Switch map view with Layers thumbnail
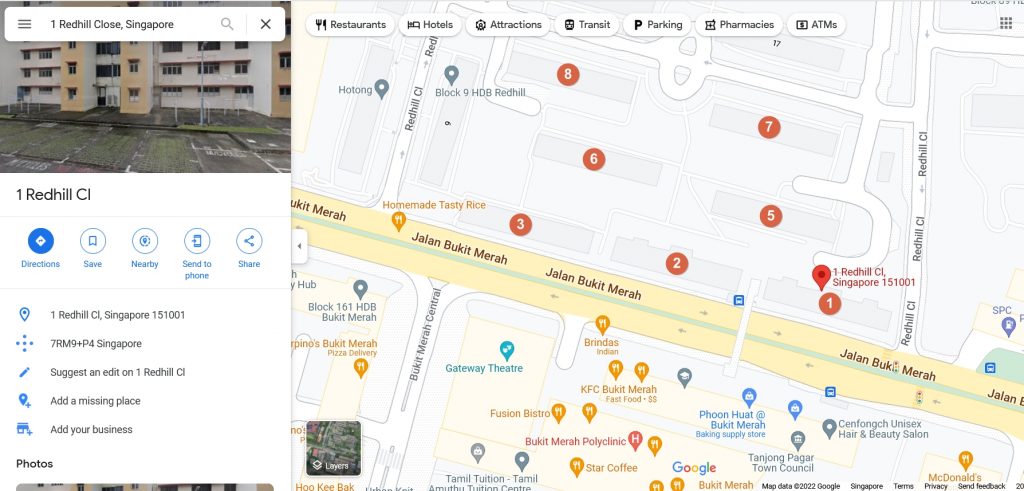 (334, 448)
